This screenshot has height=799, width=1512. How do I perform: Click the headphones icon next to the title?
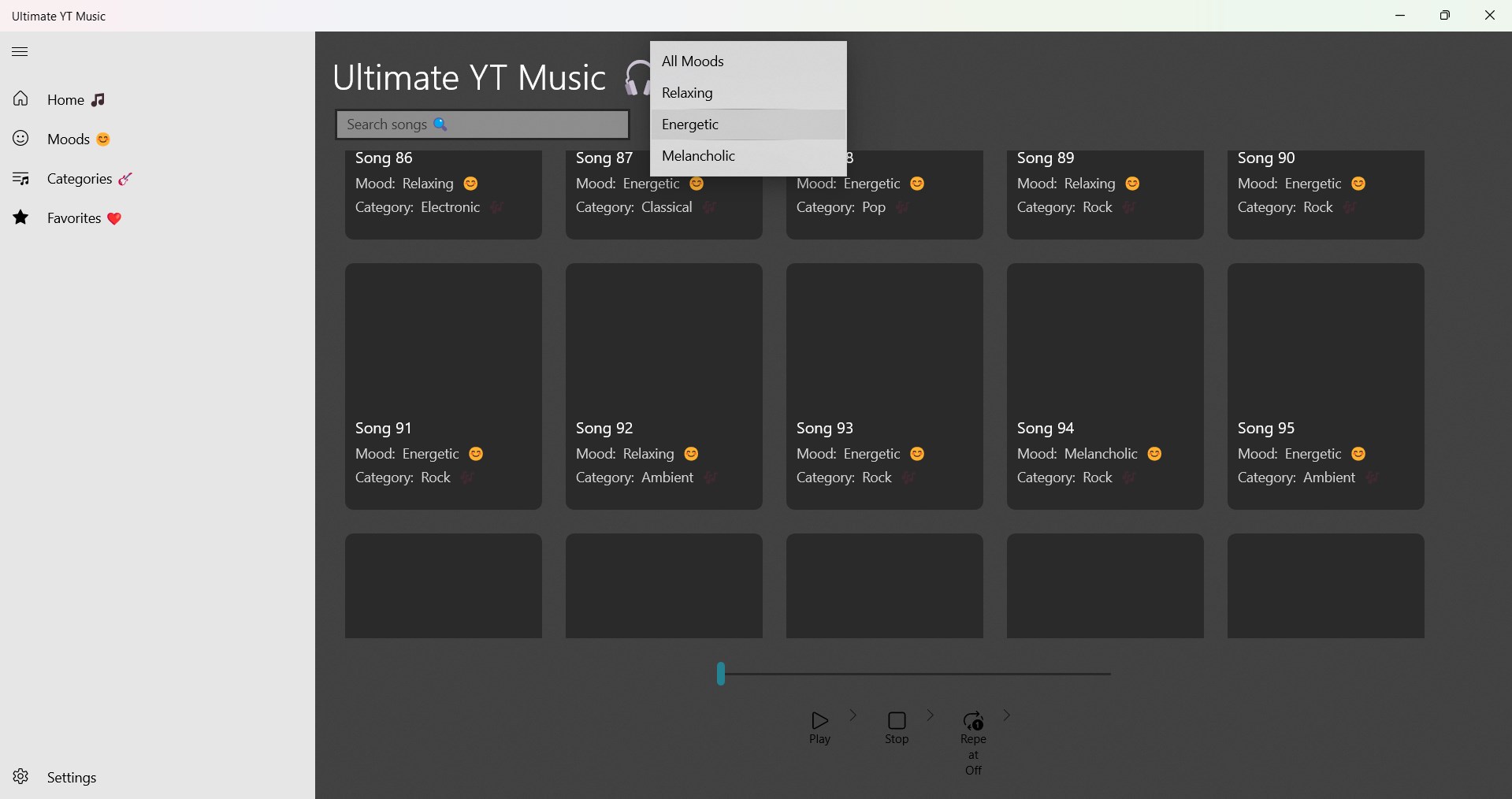click(x=637, y=77)
